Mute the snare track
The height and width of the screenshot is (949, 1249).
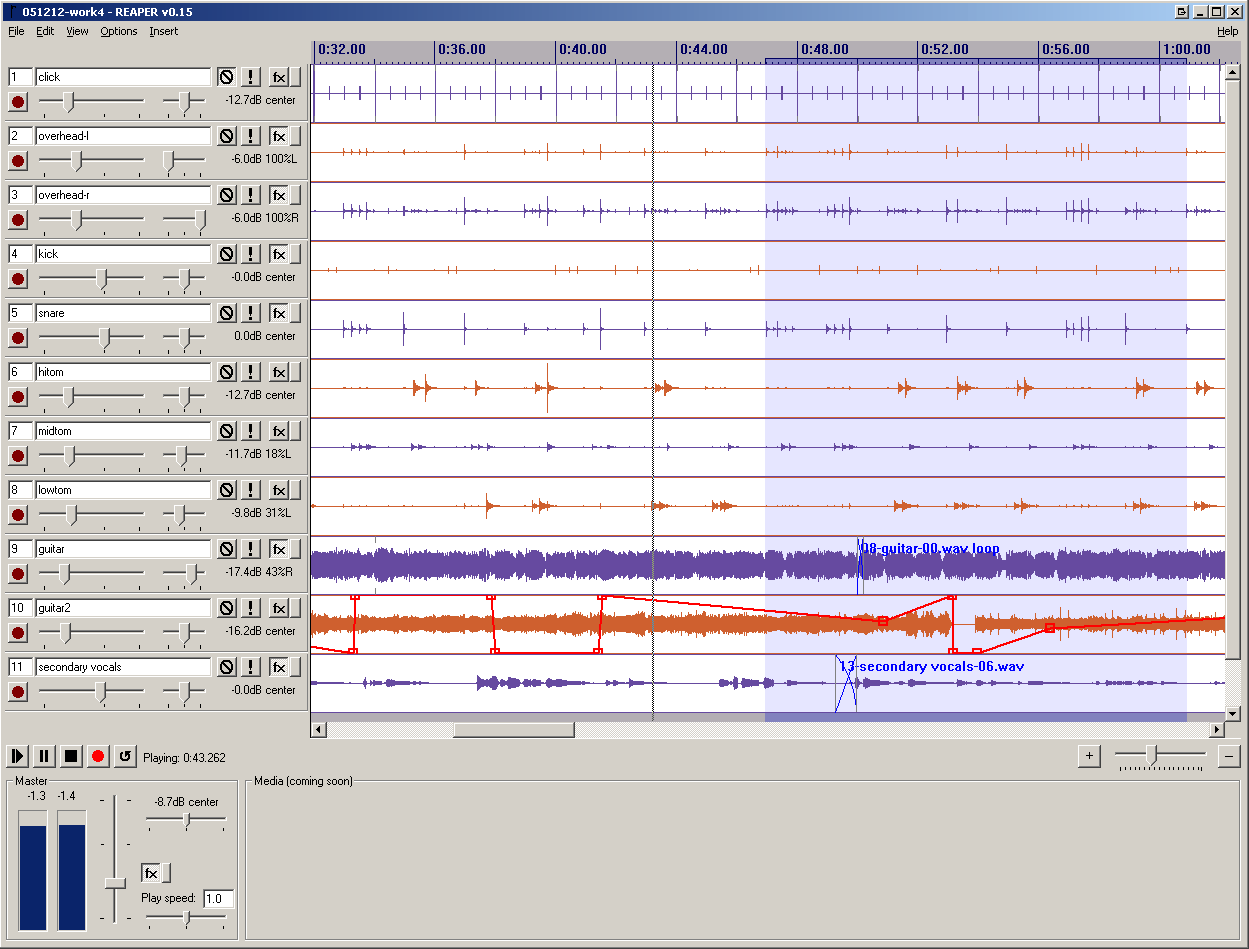pyautogui.click(x=227, y=313)
